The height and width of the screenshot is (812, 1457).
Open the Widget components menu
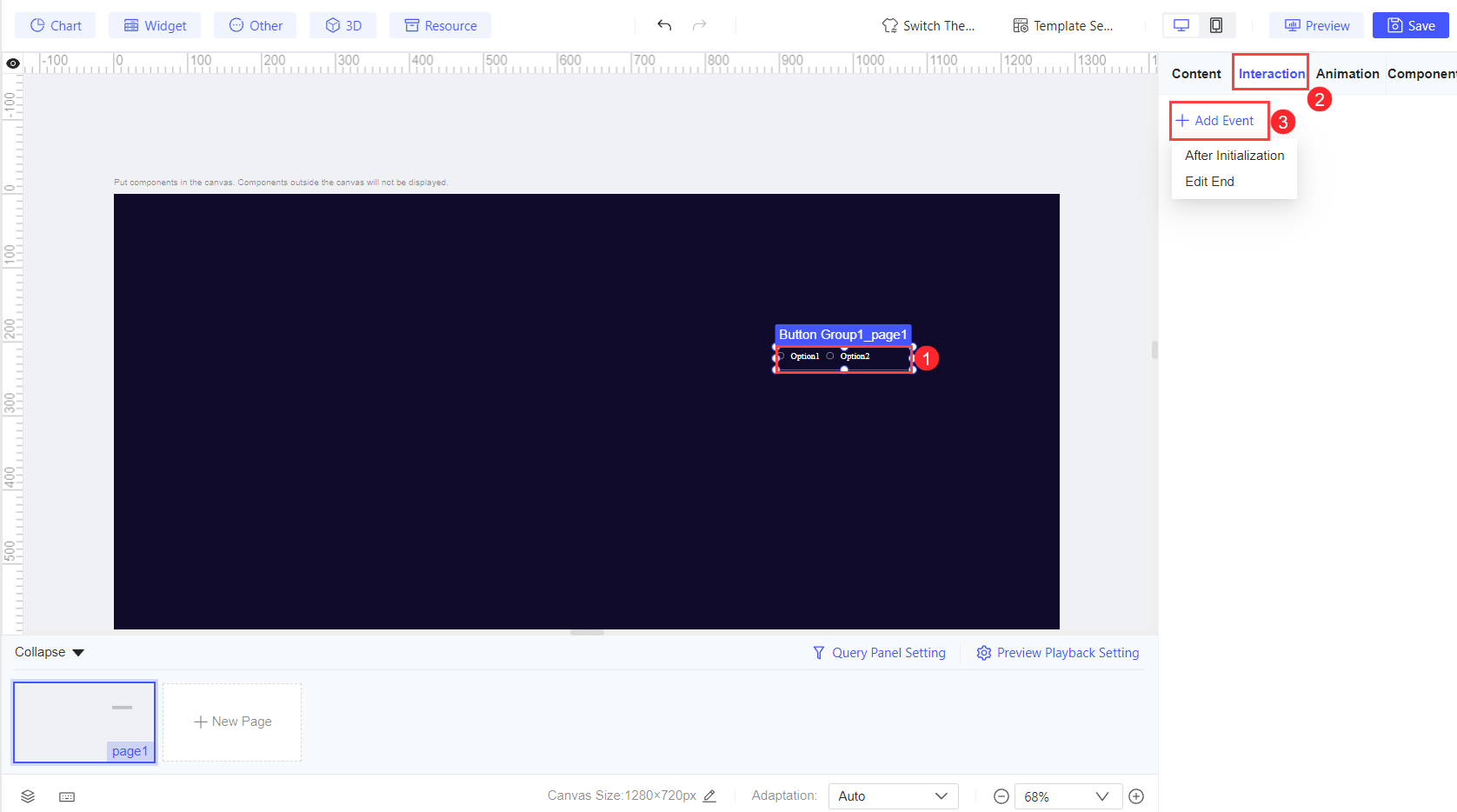(x=155, y=25)
